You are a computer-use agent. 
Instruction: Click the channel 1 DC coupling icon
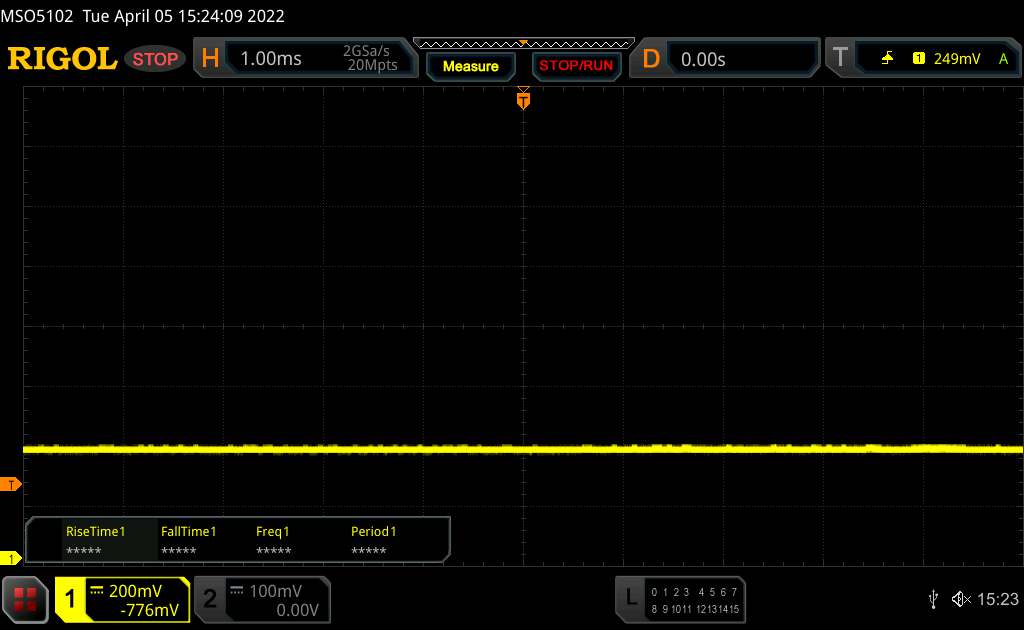(97, 591)
